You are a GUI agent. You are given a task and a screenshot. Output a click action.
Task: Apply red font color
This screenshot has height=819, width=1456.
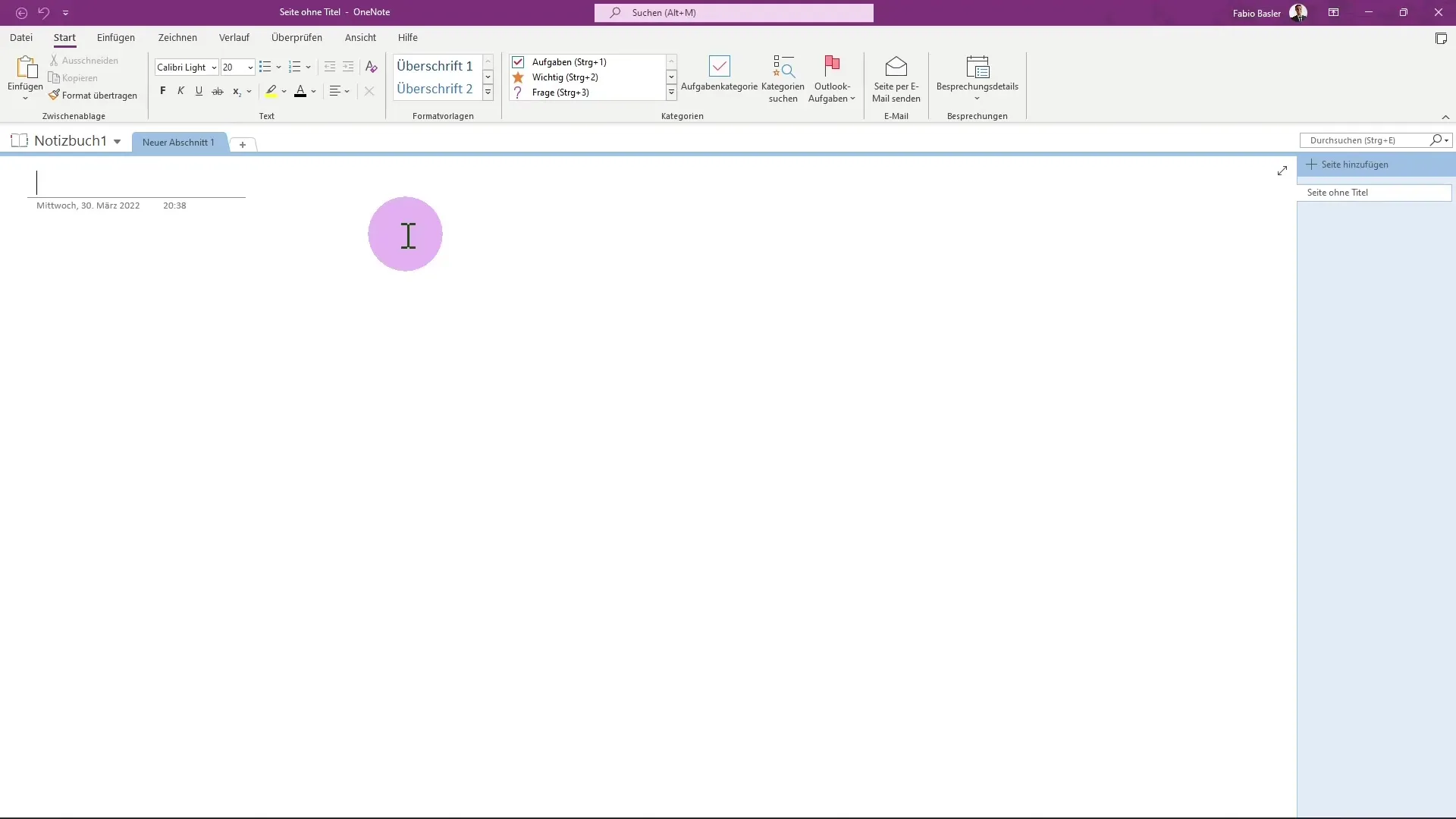300,91
